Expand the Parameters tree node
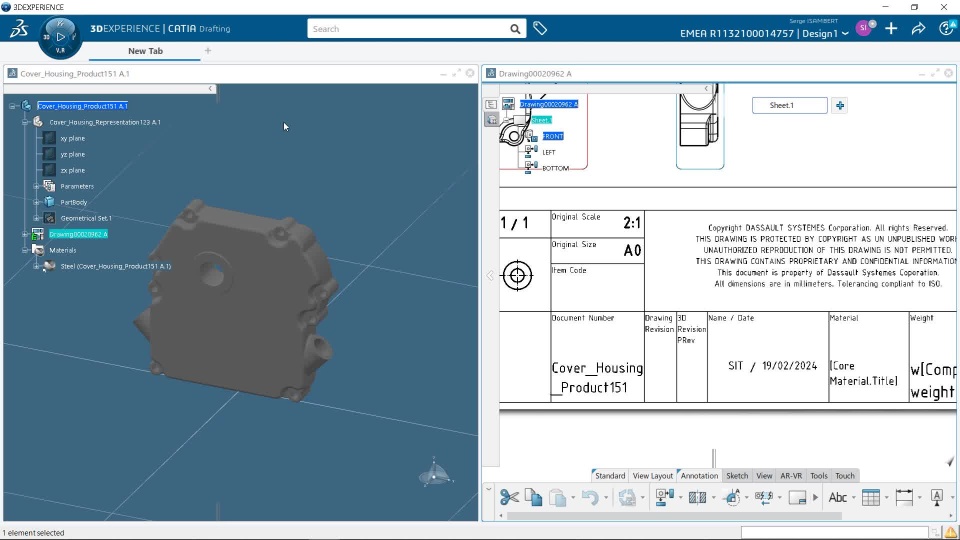Screen dimensions: 960x540 (x=36, y=186)
